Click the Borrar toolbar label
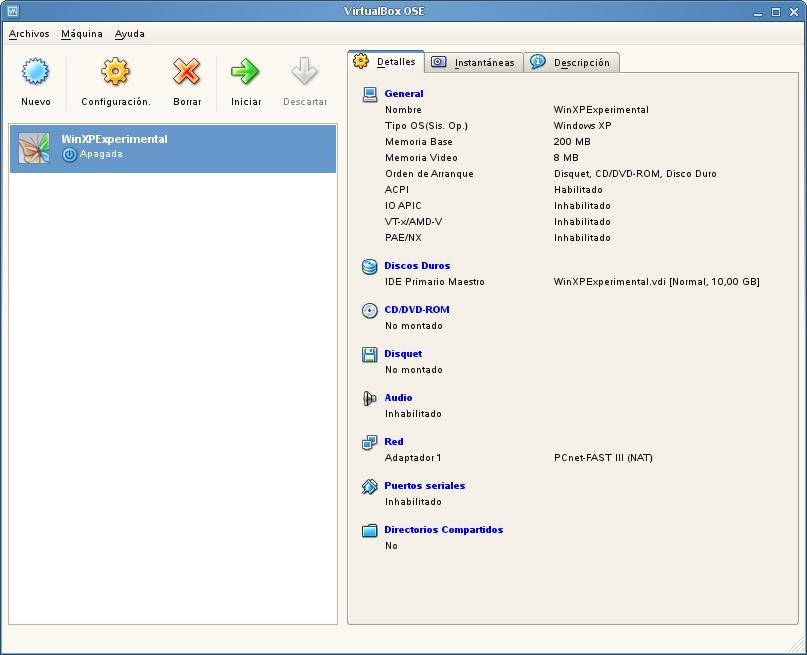The width and height of the screenshot is (807, 655). point(187,101)
